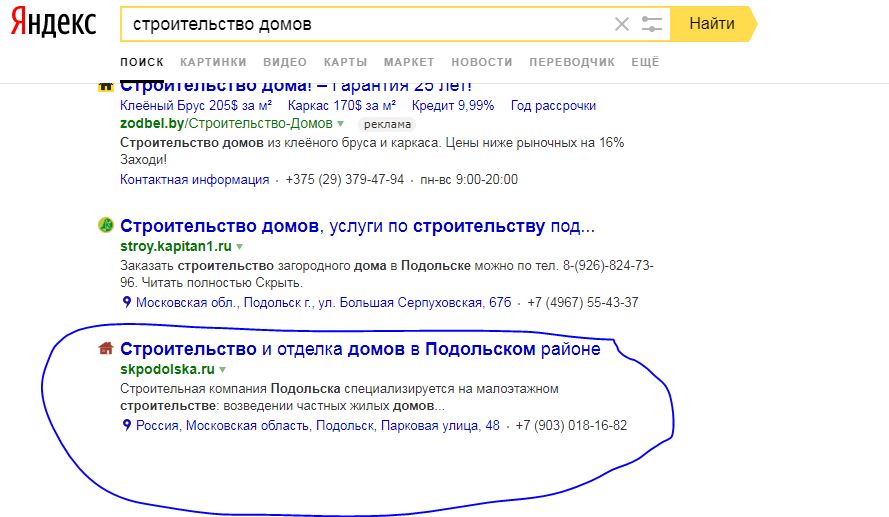Click the map pin next to Большая Серпуховская address
This screenshot has height=517, width=889.
pyautogui.click(x=127, y=302)
